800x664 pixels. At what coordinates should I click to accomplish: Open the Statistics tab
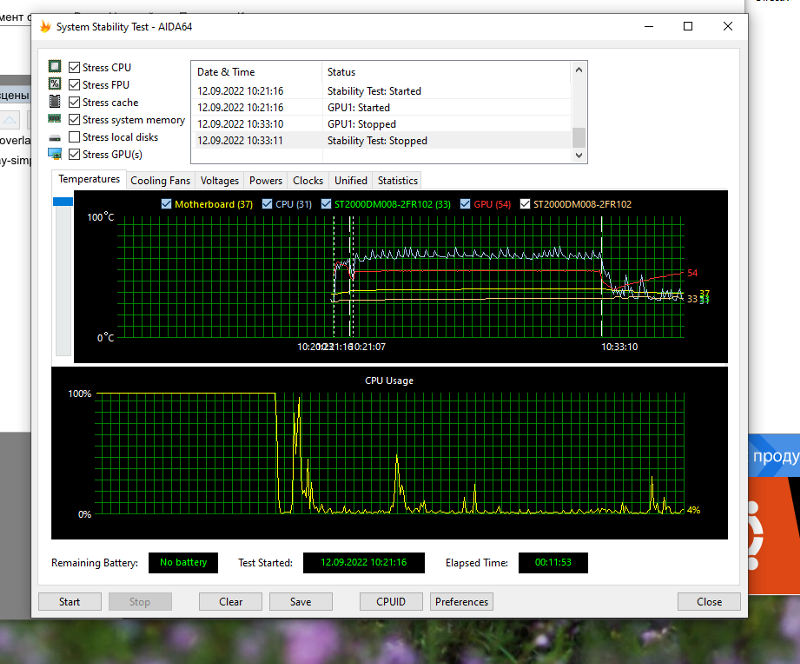[397, 180]
